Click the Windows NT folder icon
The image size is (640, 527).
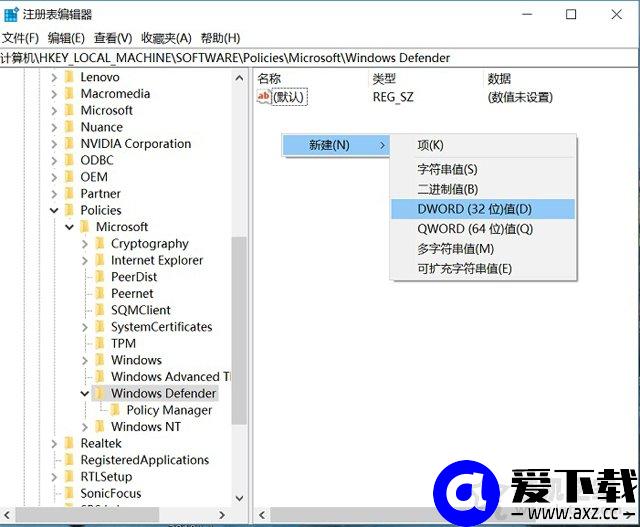pos(100,427)
